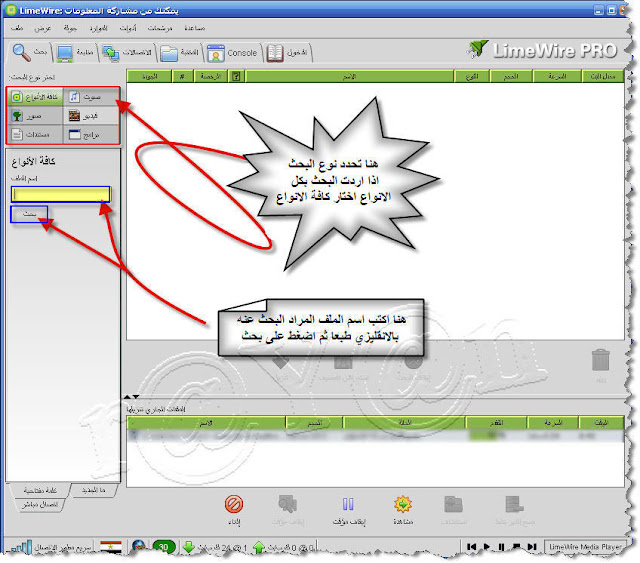
Task: Sort results by License column header
Action: click(x=211, y=76)
